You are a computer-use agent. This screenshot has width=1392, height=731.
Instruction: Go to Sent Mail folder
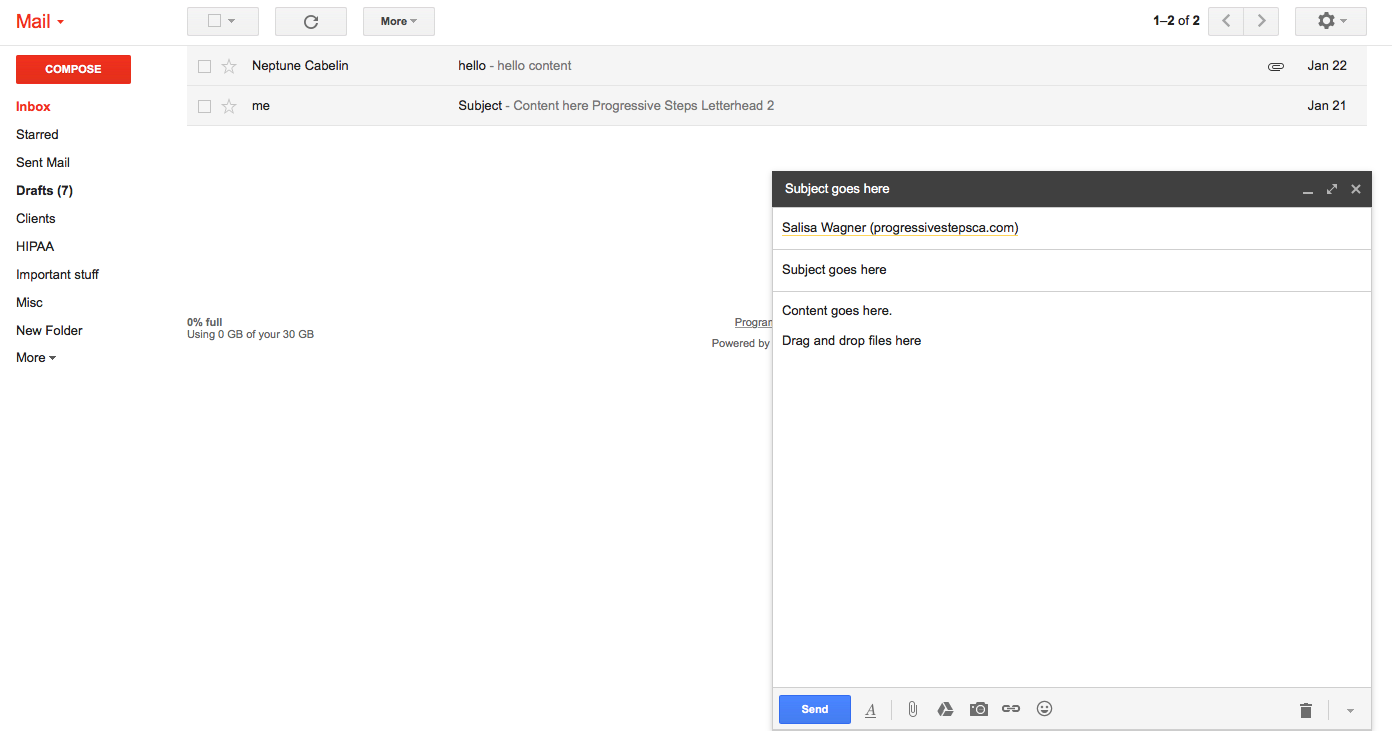[x=43, y=162]
